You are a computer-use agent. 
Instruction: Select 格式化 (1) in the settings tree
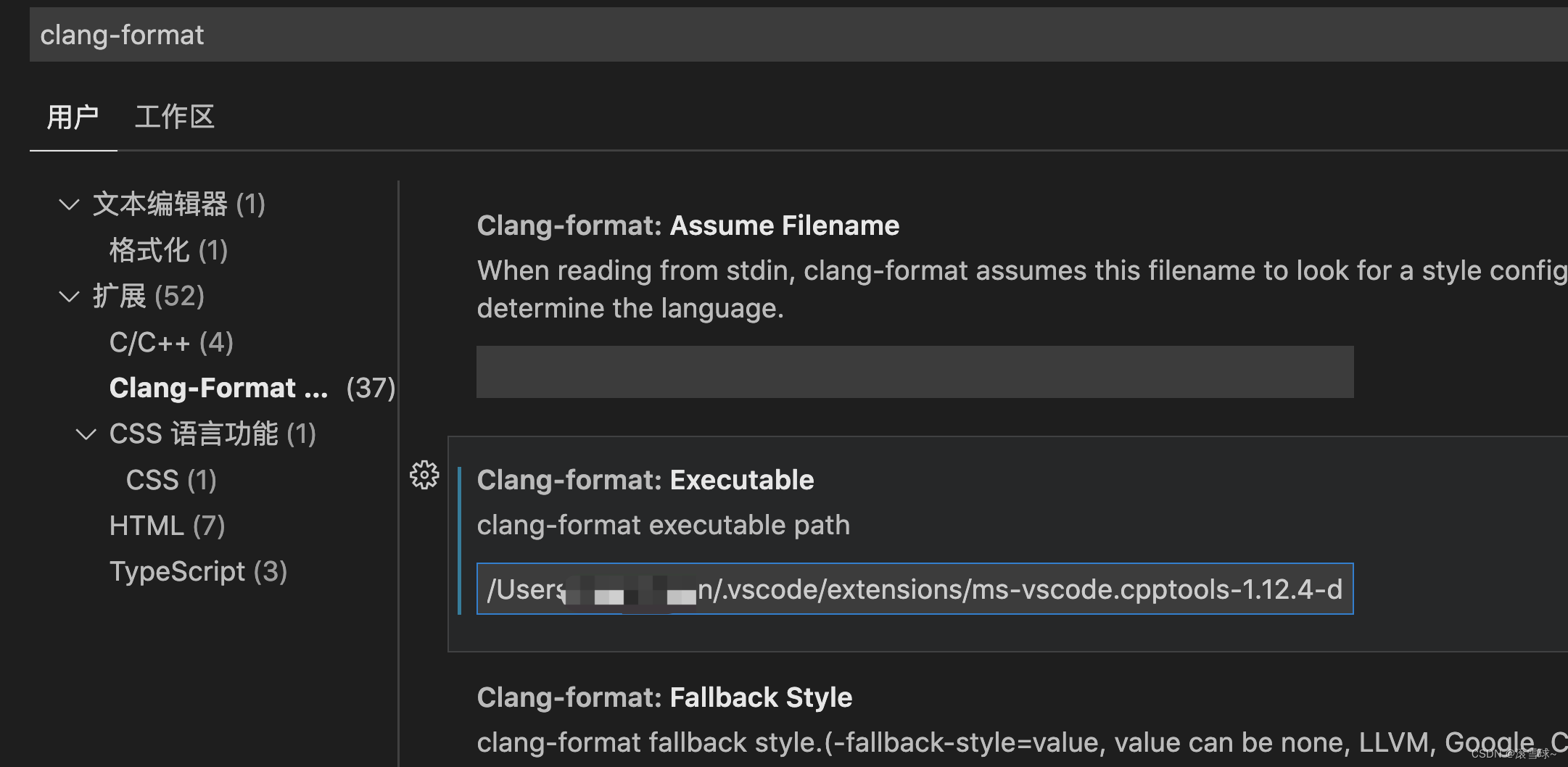click(168, 250)
